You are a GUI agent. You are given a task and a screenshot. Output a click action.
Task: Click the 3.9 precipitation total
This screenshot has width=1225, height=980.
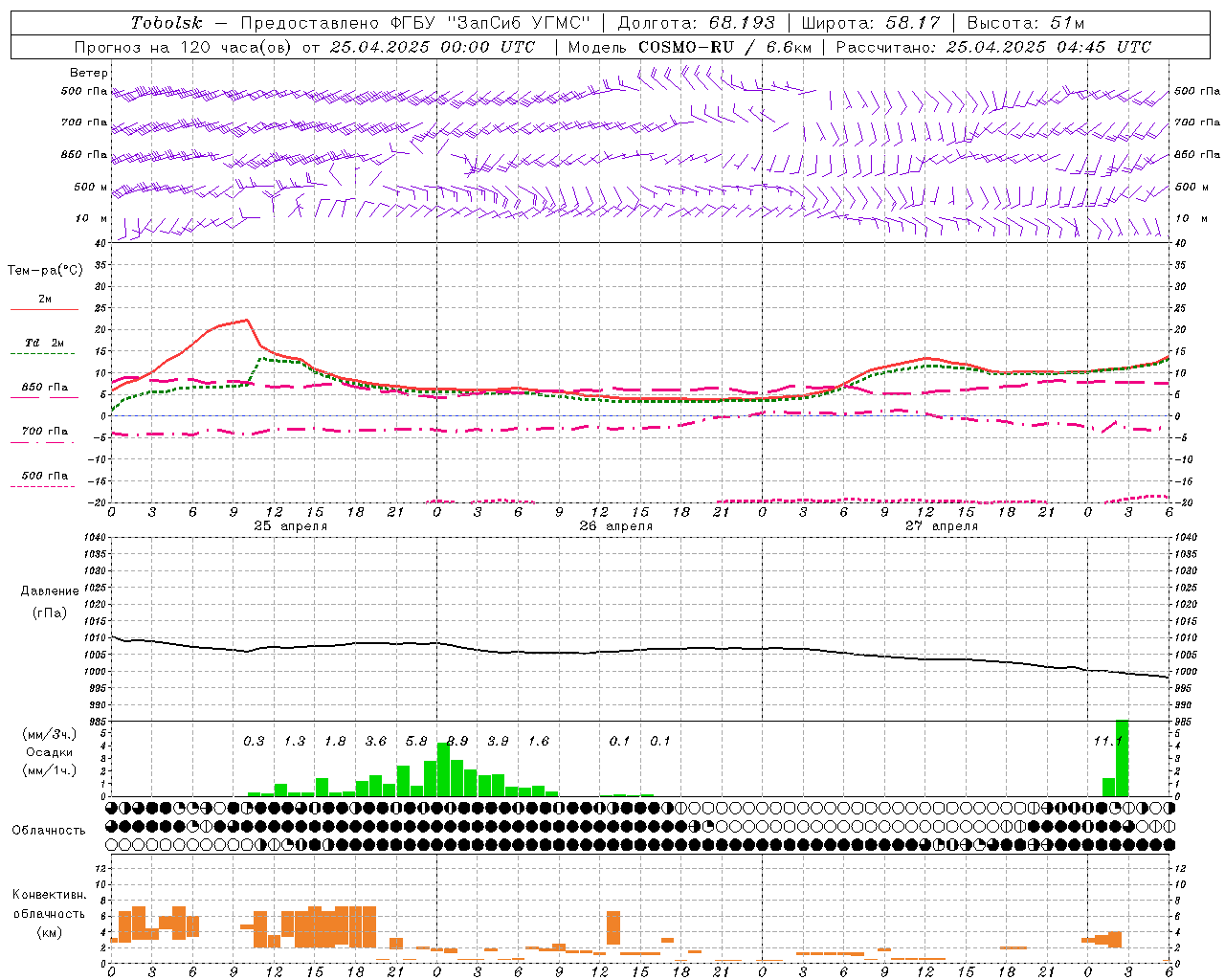click(498, 741)
